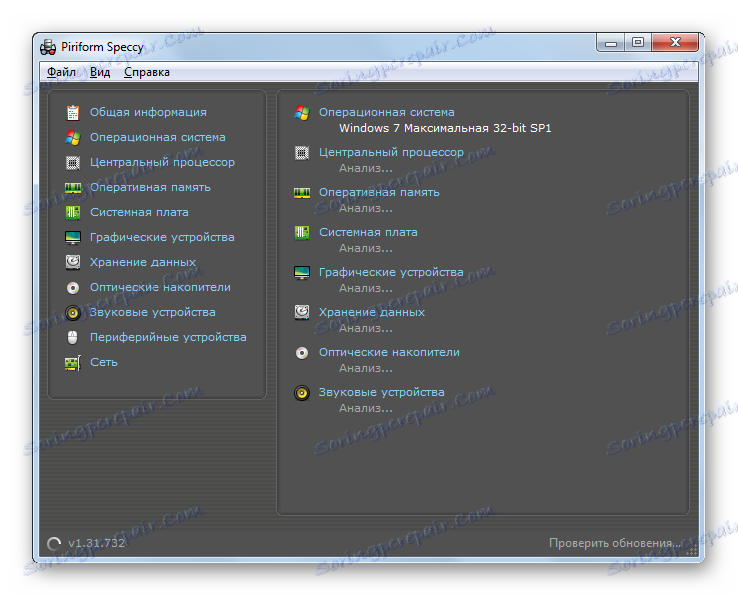The width and height of the screenshot is (738, 596).
Task: Select Операционная система in the sidebar
Action: point(158,137)
